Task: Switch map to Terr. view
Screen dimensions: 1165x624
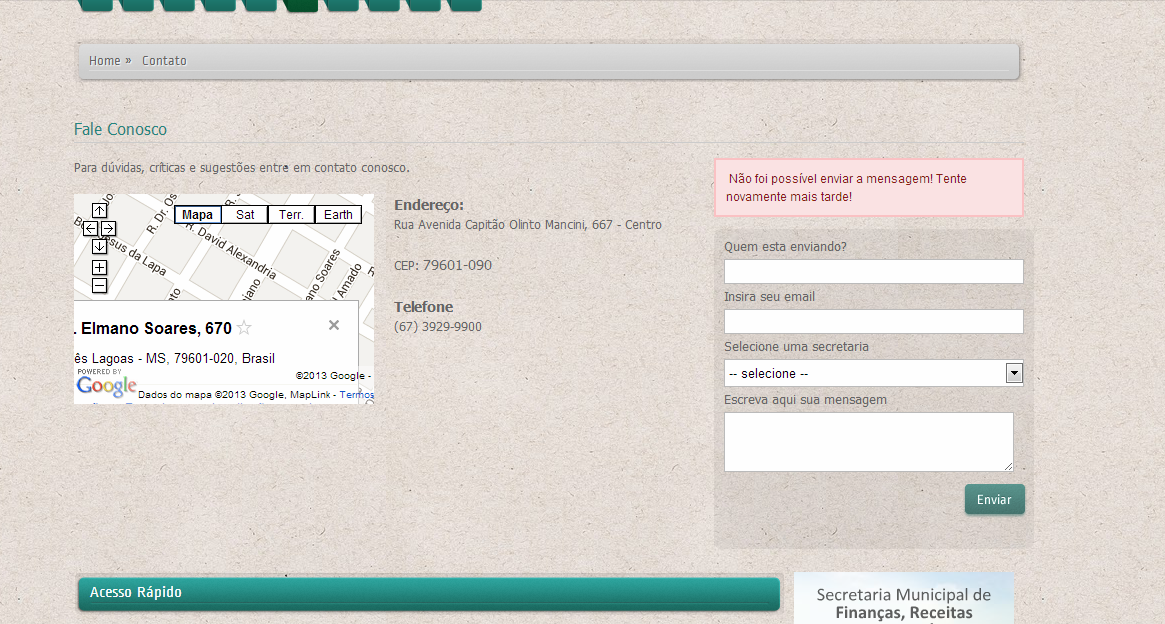Action: pyautogui.click(x=291, y=215)
